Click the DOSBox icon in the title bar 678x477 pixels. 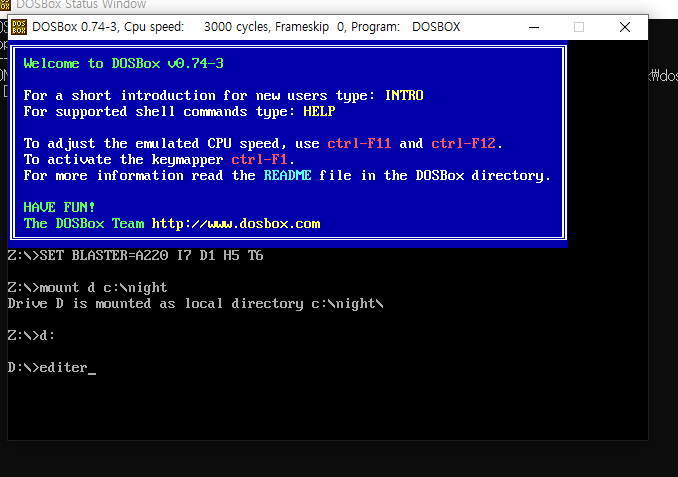point(19,27)
